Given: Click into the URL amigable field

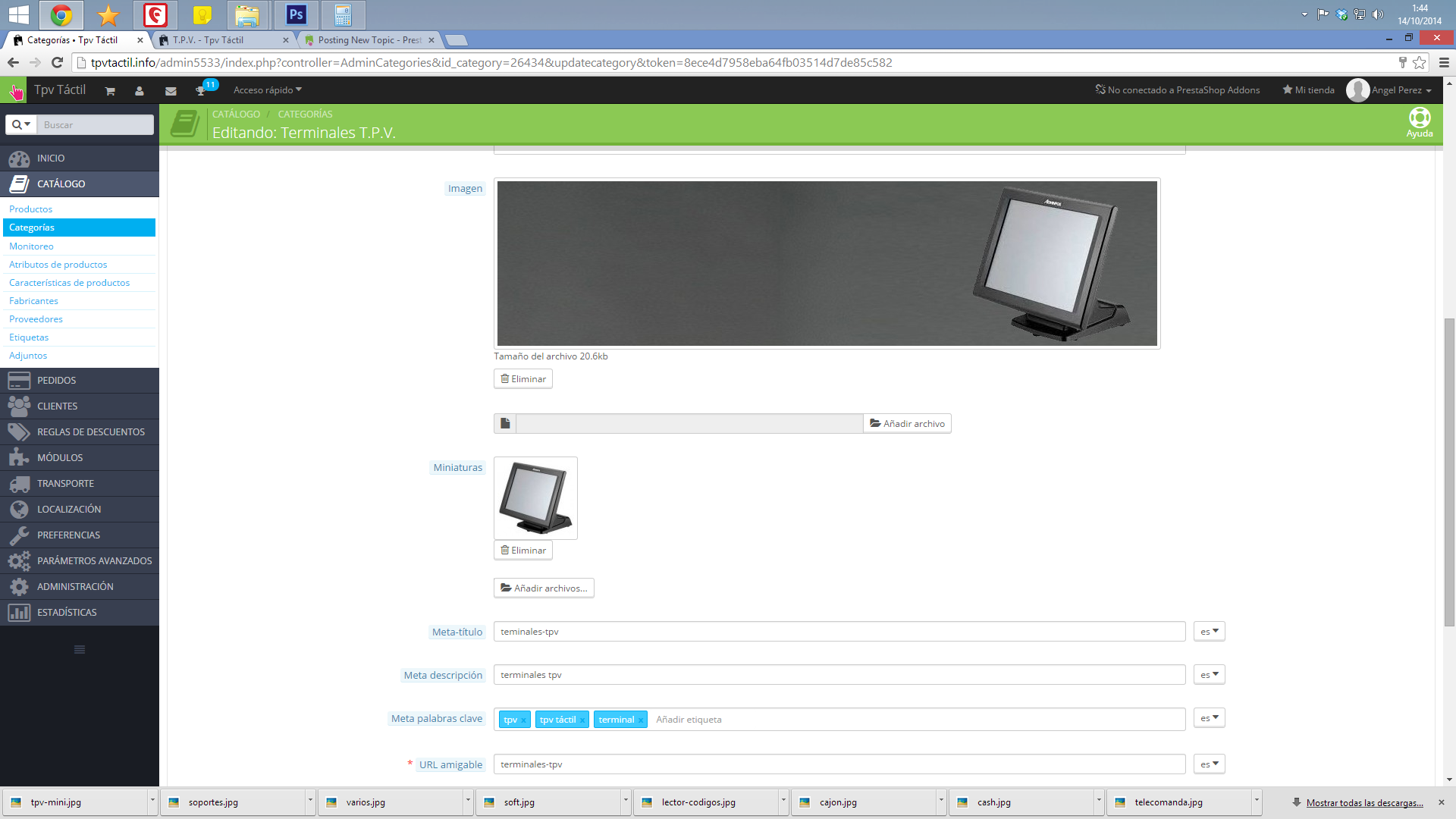Looking at the screenshot, I should (839, 764).
